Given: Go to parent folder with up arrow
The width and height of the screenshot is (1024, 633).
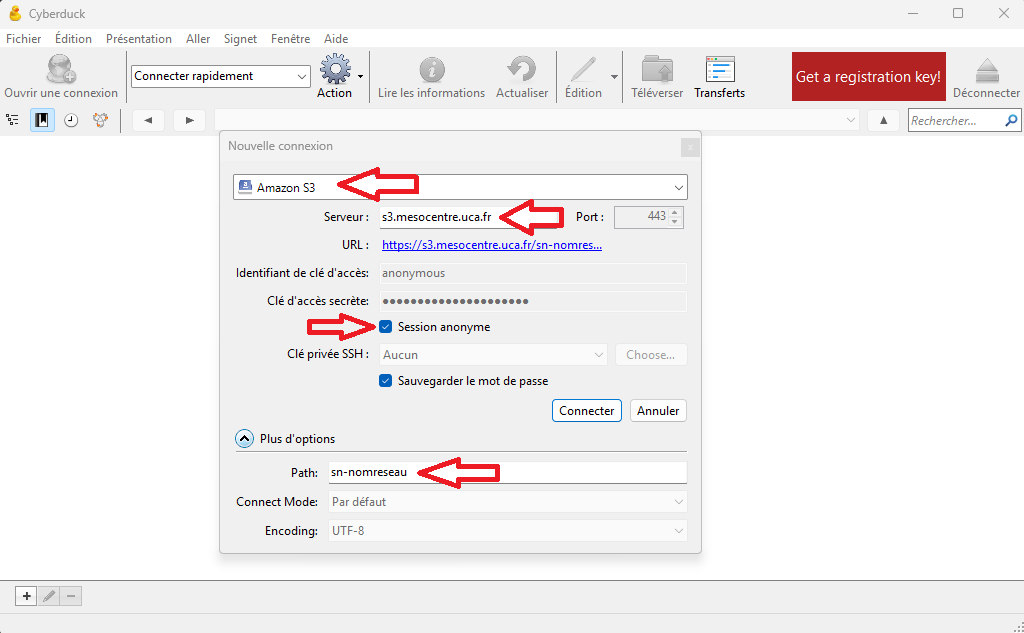Looking at the screenshot, I should (x=884, y=120).
